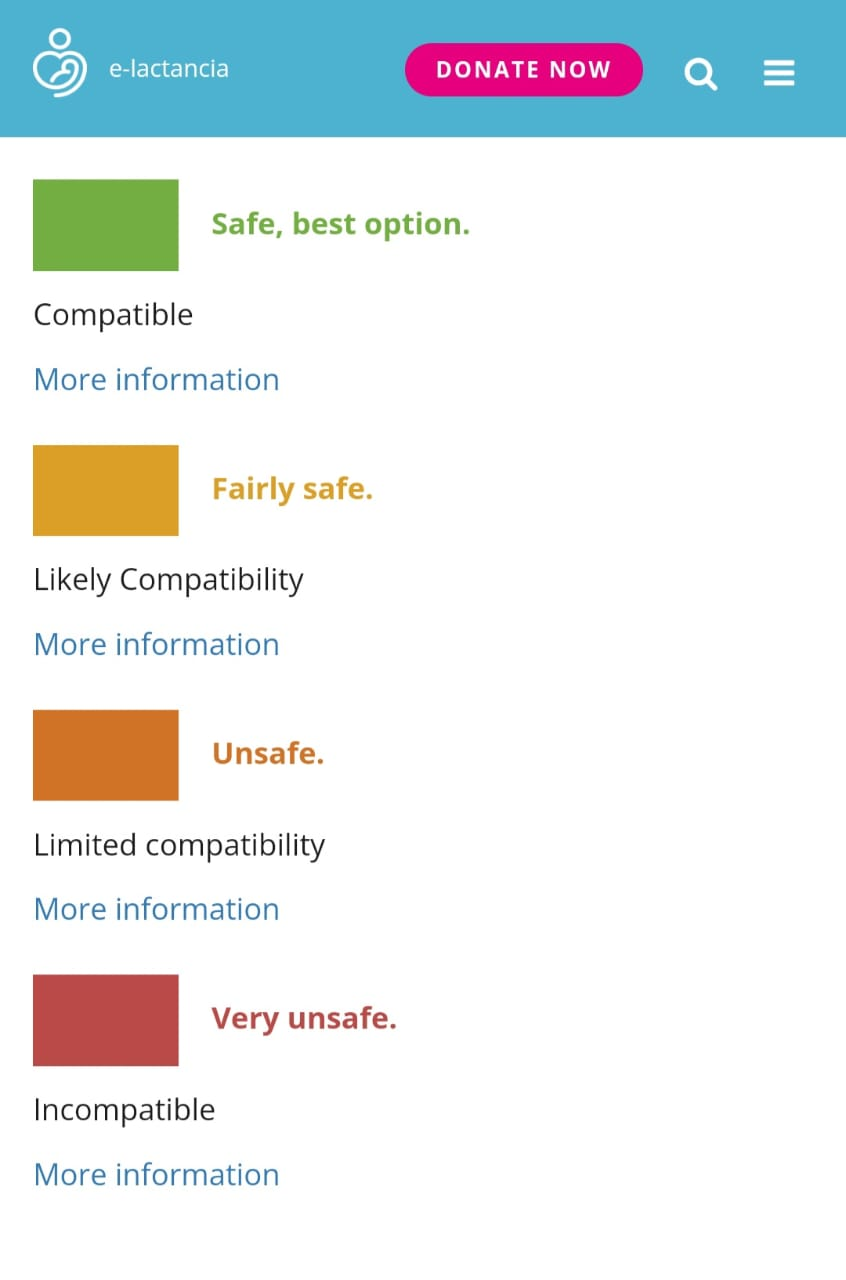Open the hamburger menu icon
The height and width of the screenshot is (1280, 846).
pyautogui.click(x=779, y=72)
